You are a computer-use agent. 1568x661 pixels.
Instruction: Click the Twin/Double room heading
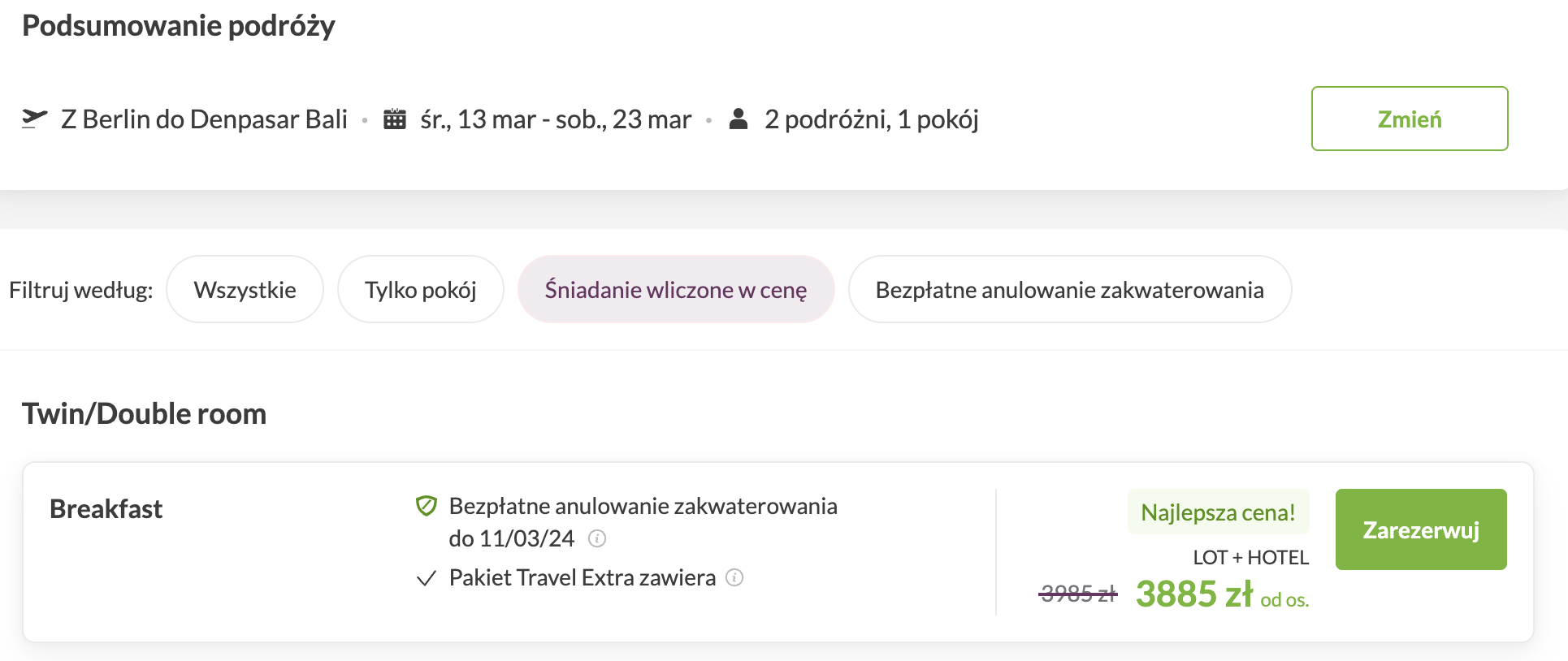144,413
